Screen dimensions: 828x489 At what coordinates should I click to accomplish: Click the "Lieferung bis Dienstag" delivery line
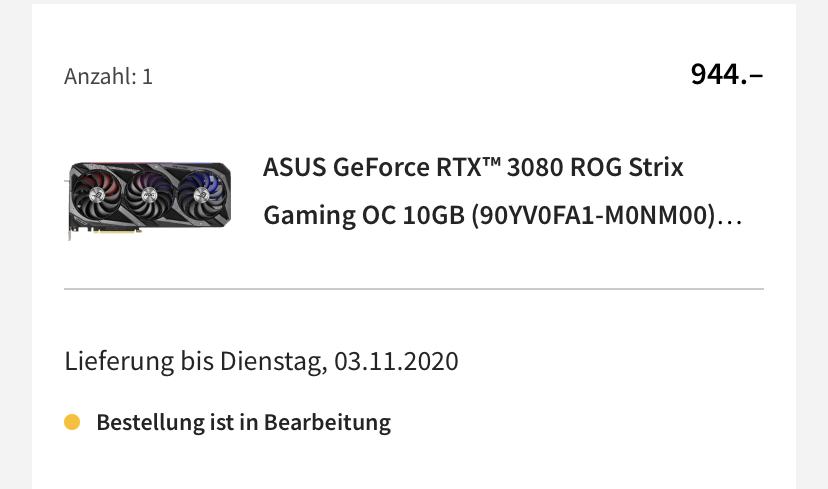[x=261, y=361]
